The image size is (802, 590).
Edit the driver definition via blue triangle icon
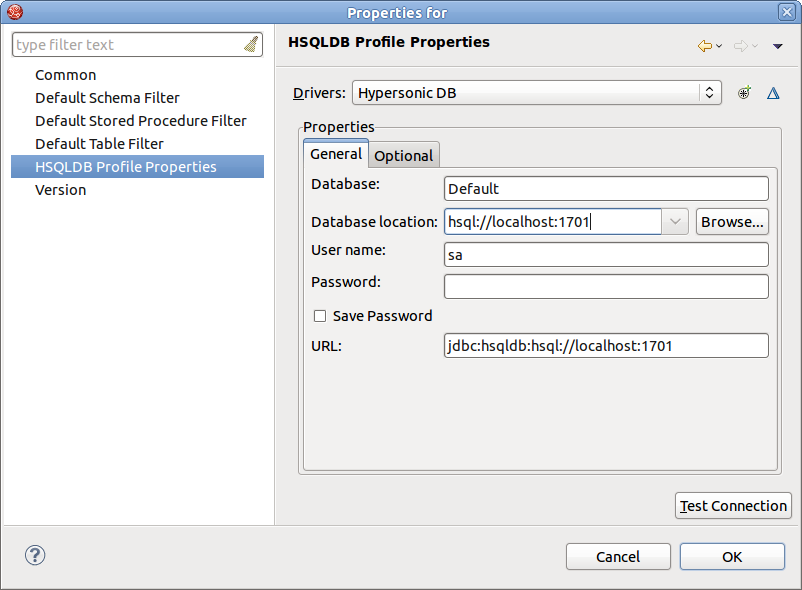[x=772, y=92]
